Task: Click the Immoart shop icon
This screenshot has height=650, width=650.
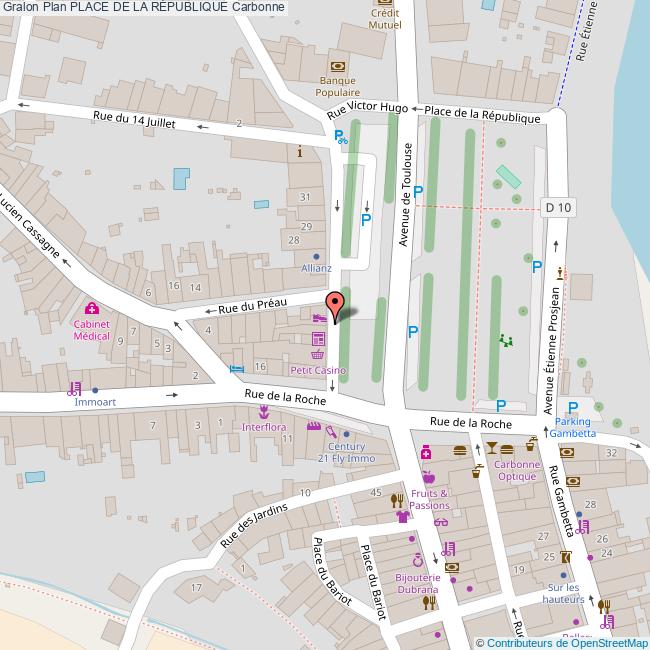Action: pyautogui.click(x=73, y=388)
